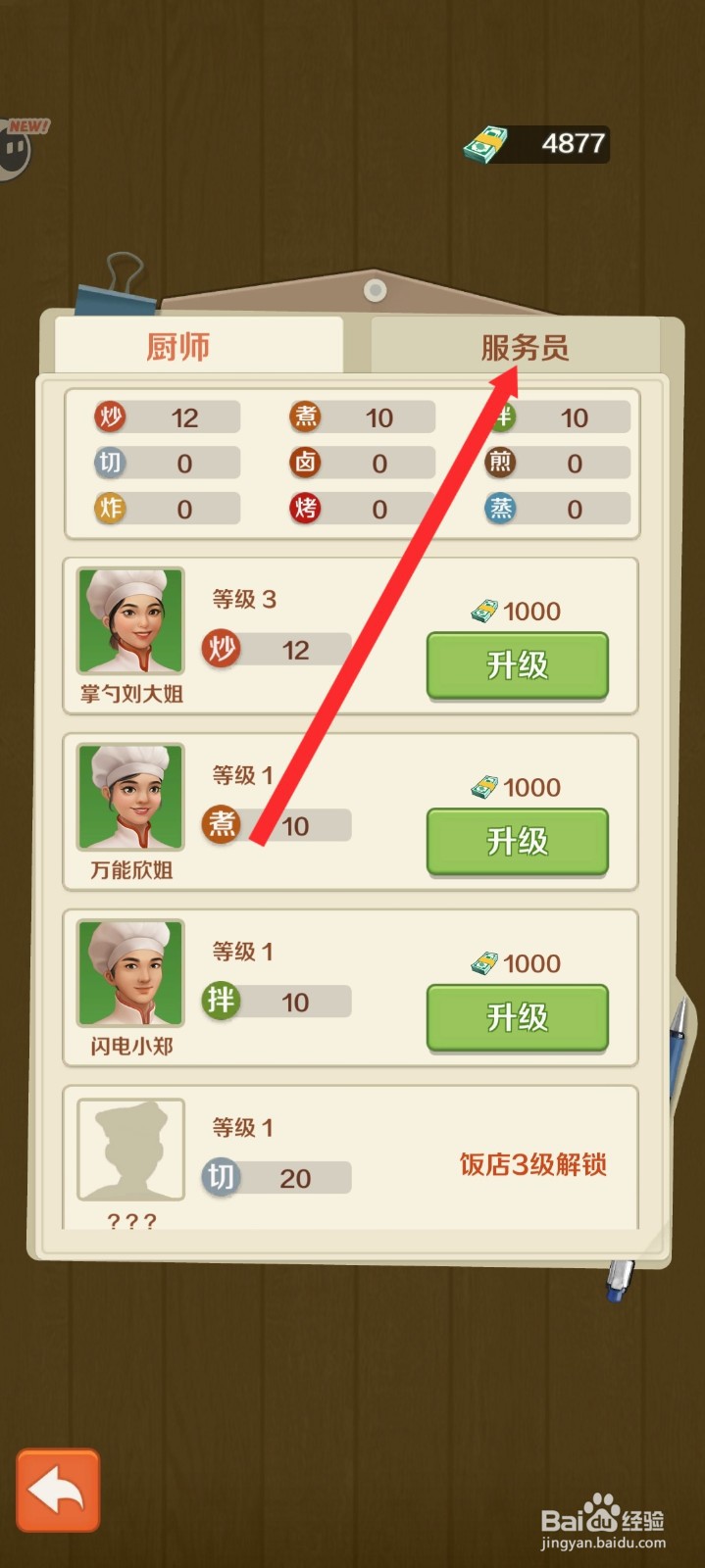The width and height of the screenshot is (705, 1568).
Task: Tap the orange back arrow button
Action: (58, 1490)
